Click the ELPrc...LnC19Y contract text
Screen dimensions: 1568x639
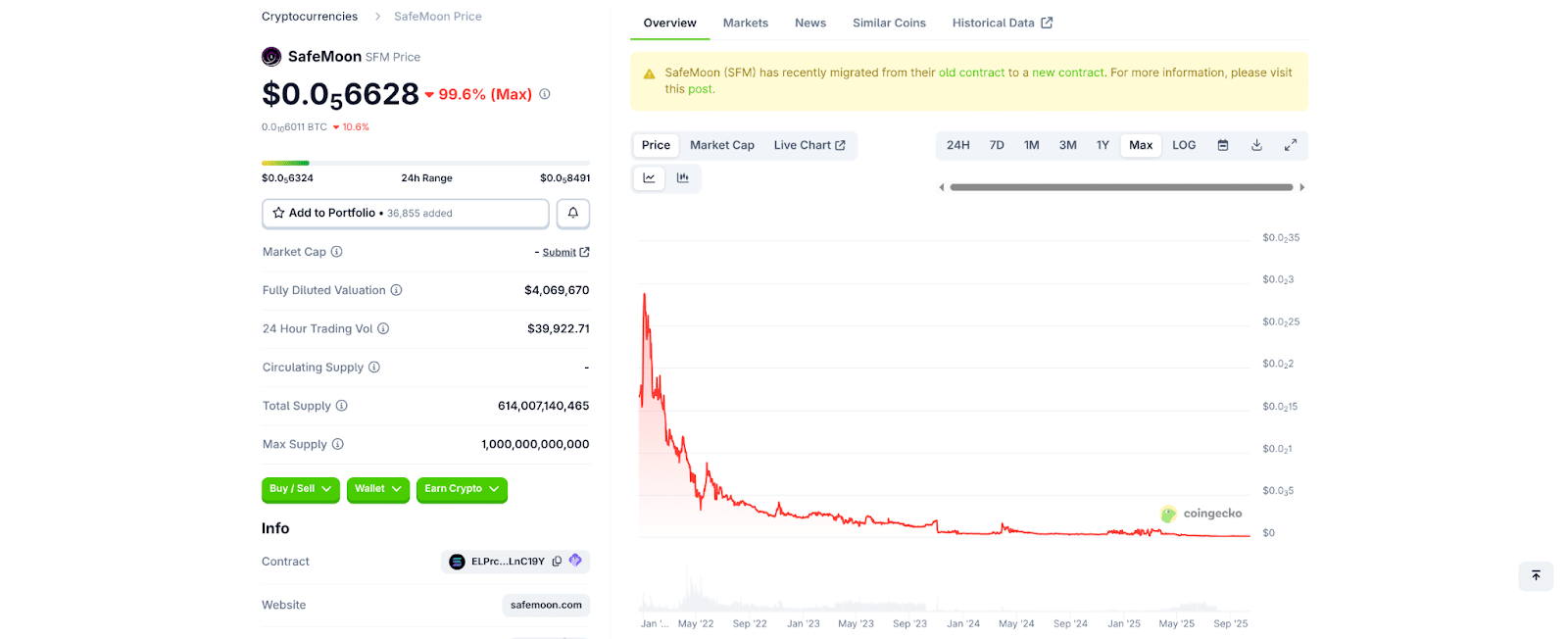[508, 562]
